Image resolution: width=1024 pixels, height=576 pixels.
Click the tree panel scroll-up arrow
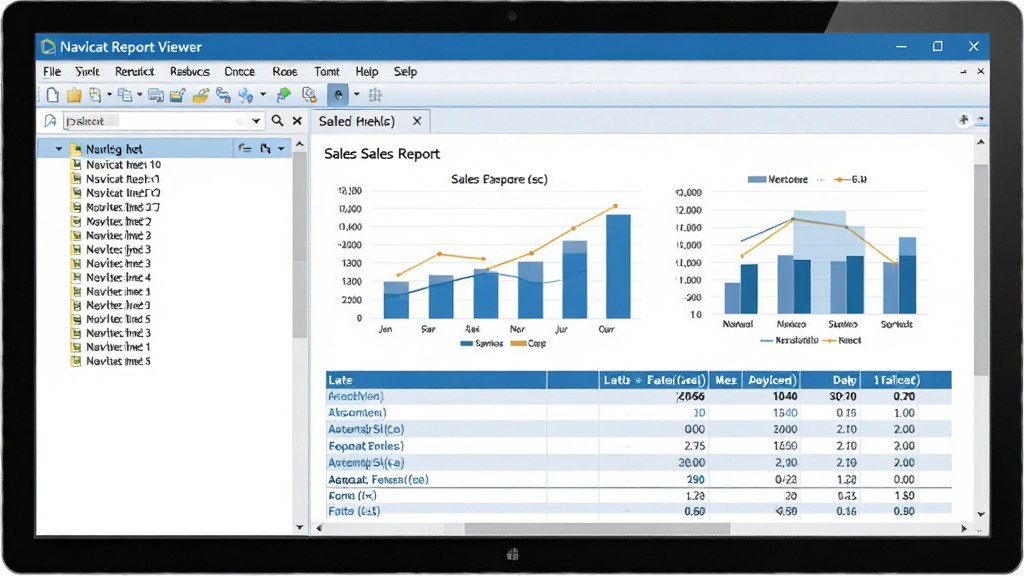(x=300, y=144)
